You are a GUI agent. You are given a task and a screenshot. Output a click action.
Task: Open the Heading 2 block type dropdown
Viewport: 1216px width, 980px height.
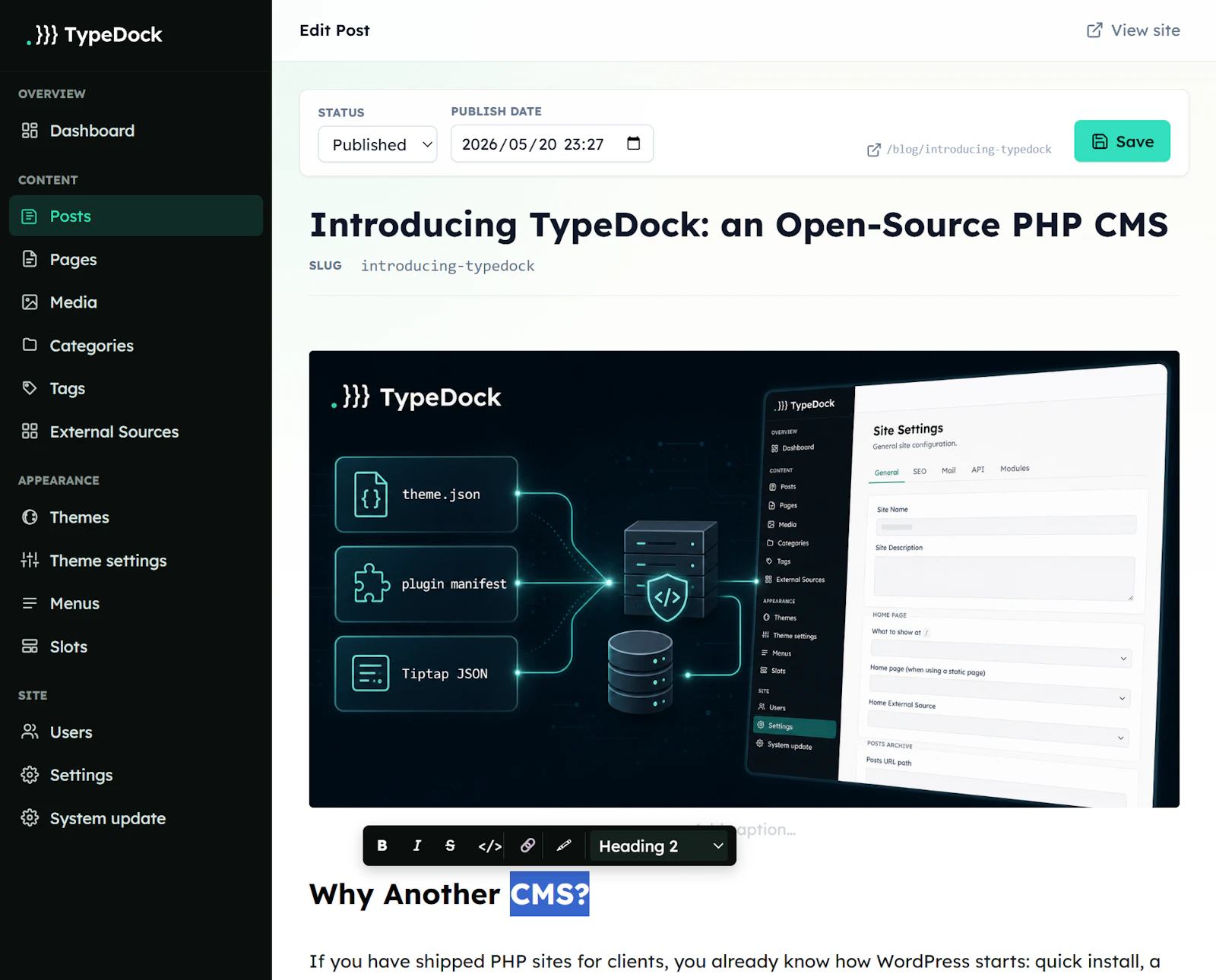(x=660, y=846)
